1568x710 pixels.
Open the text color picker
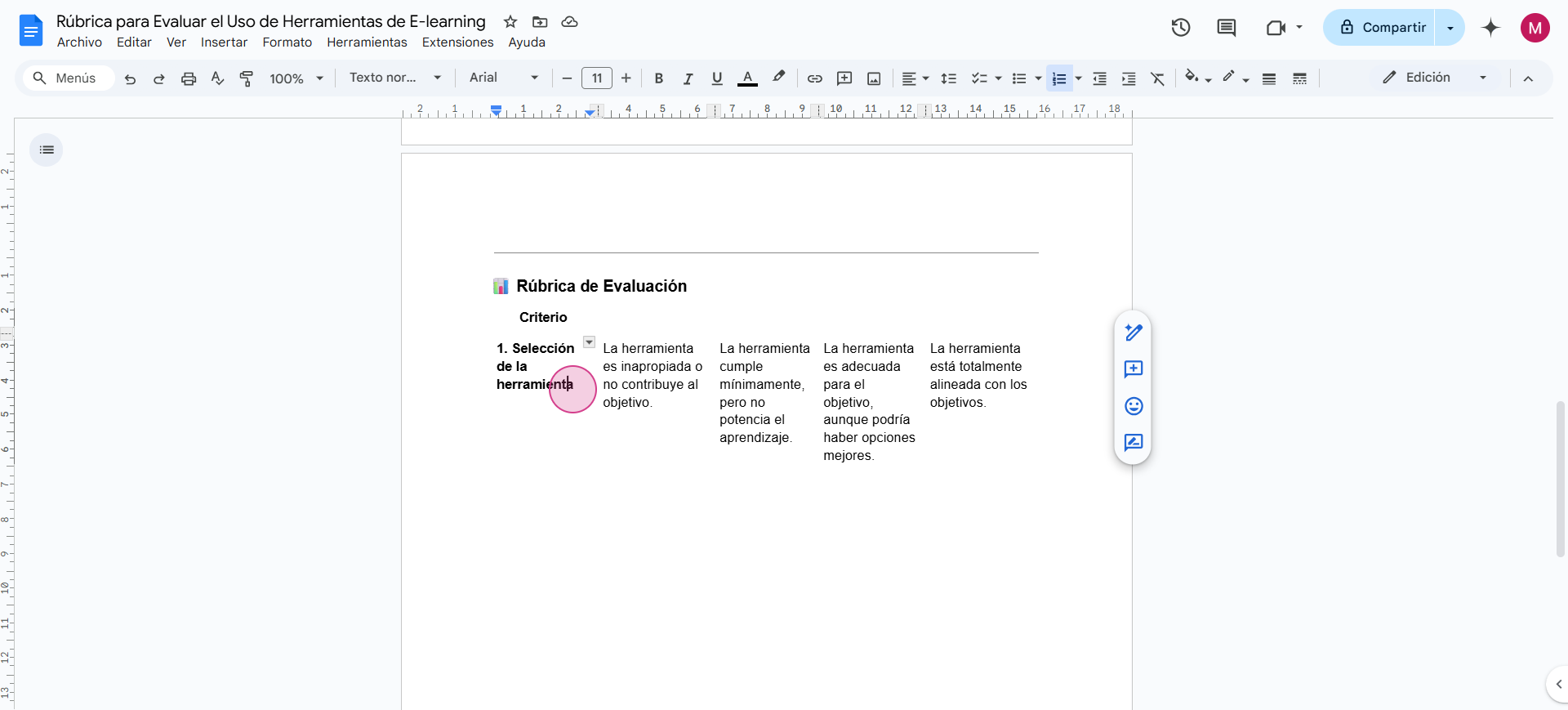[x=747, y=78]
